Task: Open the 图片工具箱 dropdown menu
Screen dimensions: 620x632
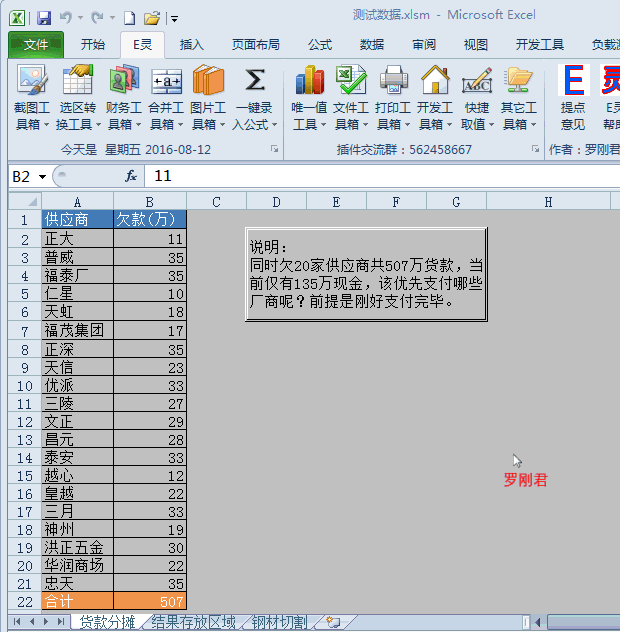Action: [x=208, y=125]
